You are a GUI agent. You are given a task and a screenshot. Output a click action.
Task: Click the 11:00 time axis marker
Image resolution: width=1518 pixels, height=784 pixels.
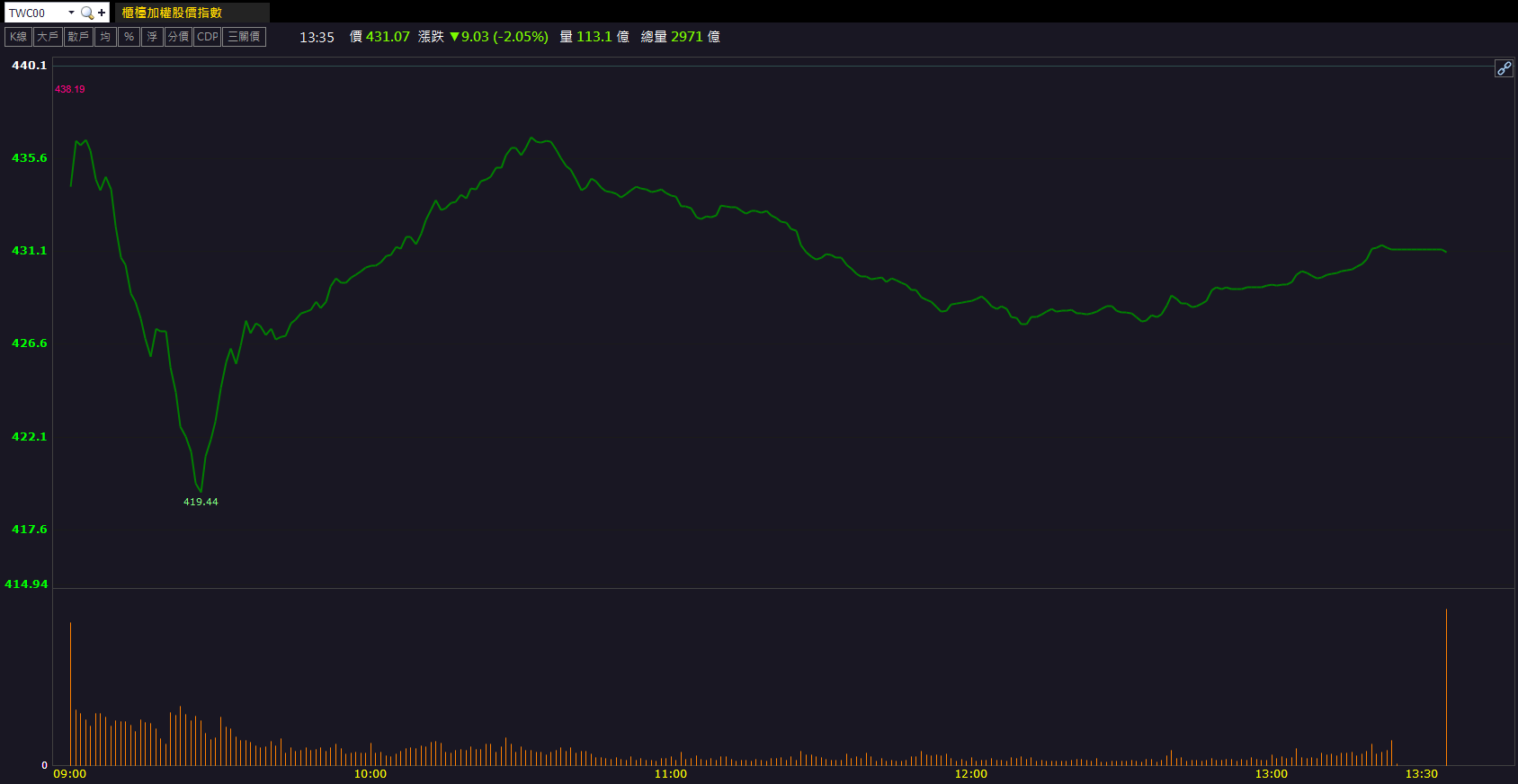(x=671, y=773)
